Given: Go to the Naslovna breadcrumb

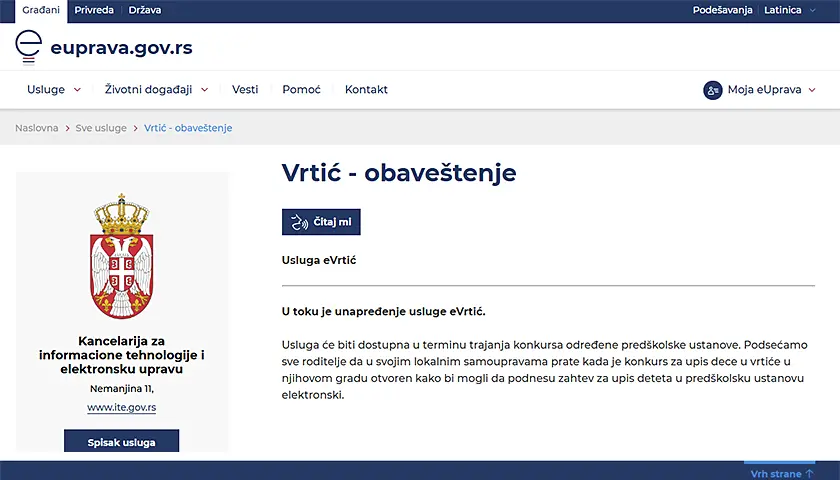Looking at the screenshot, I should click(36, 128).
